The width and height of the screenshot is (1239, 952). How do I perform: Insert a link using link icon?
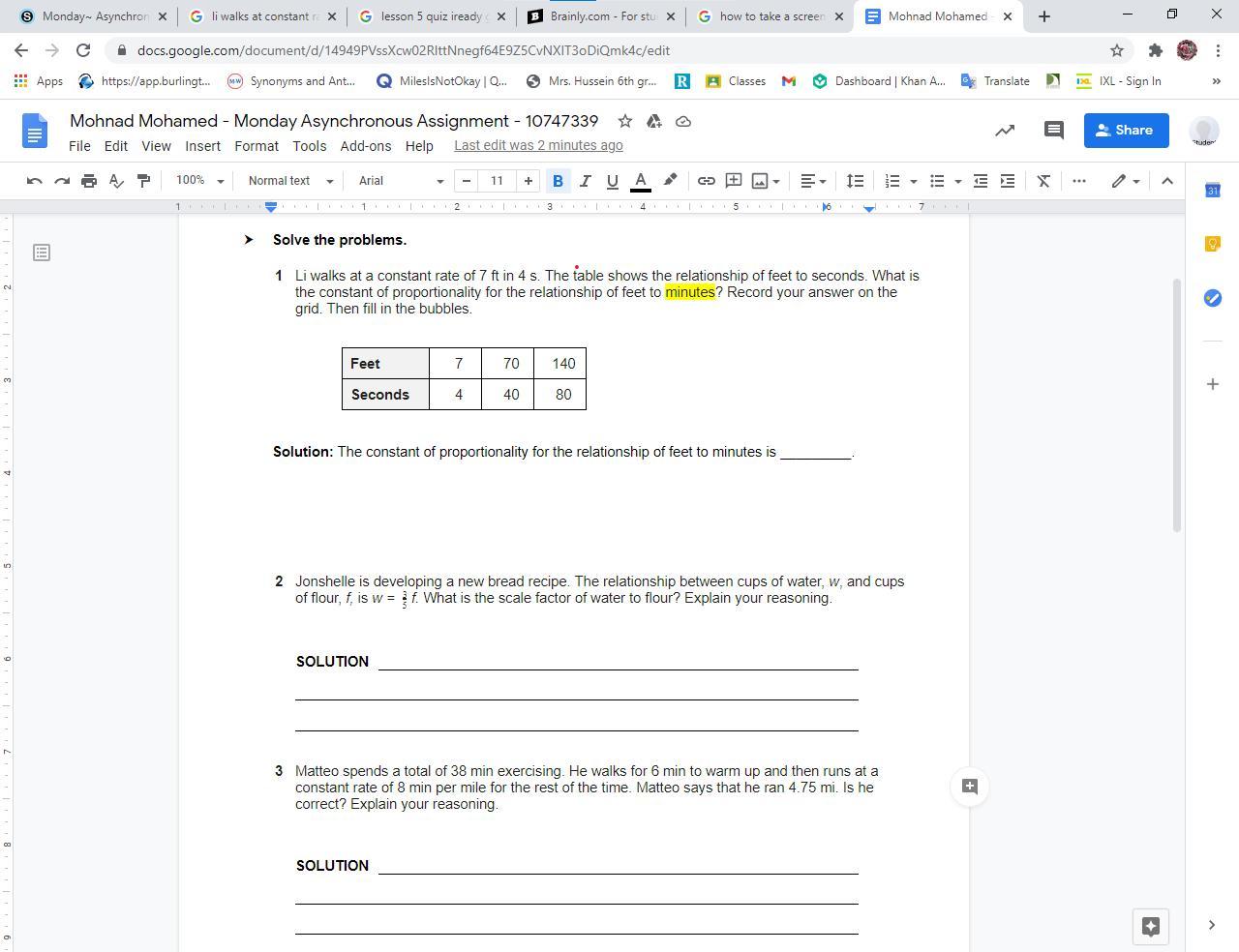(x=707, y=181)
